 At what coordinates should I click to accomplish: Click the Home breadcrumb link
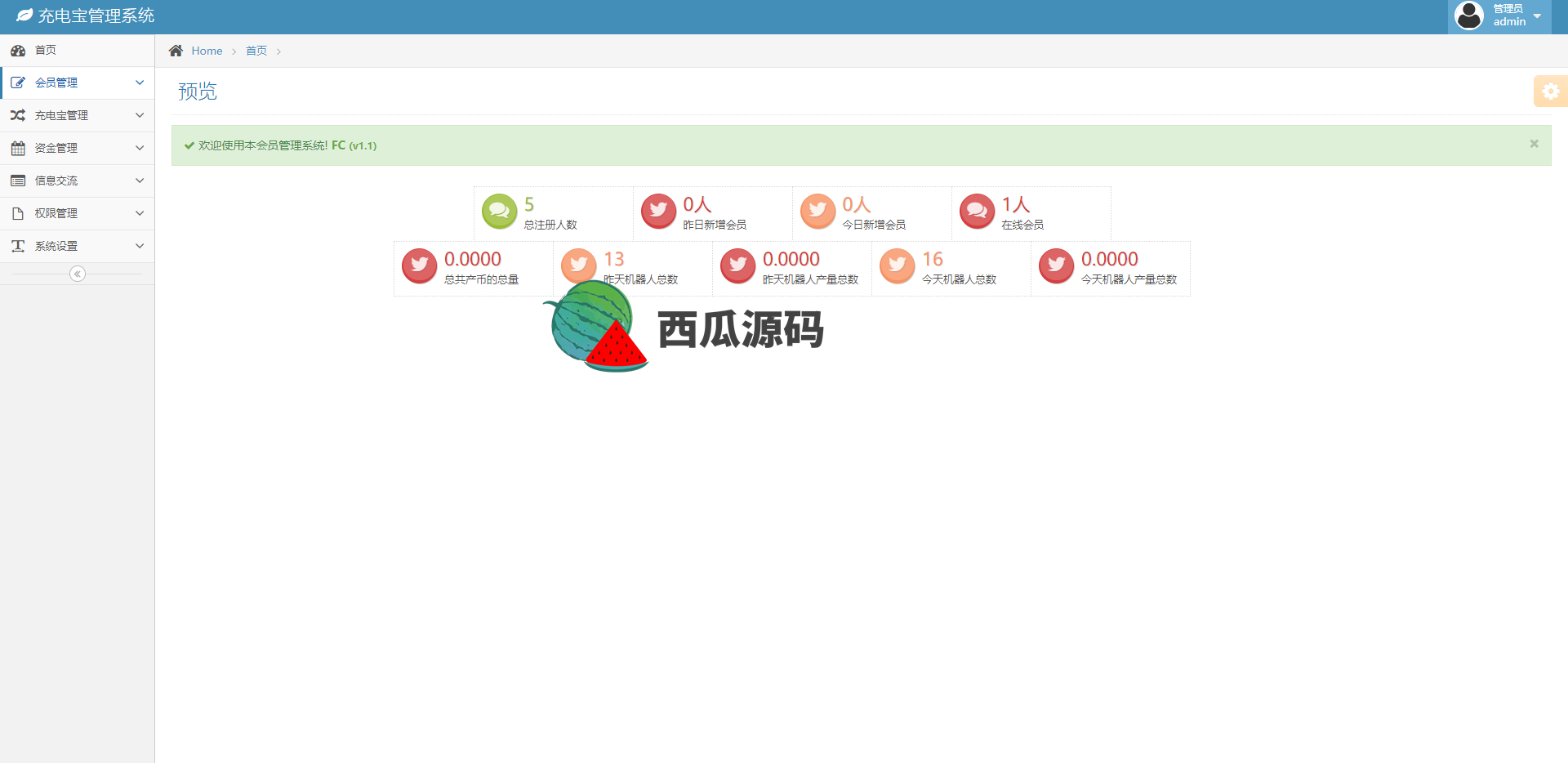click(207, 51)
